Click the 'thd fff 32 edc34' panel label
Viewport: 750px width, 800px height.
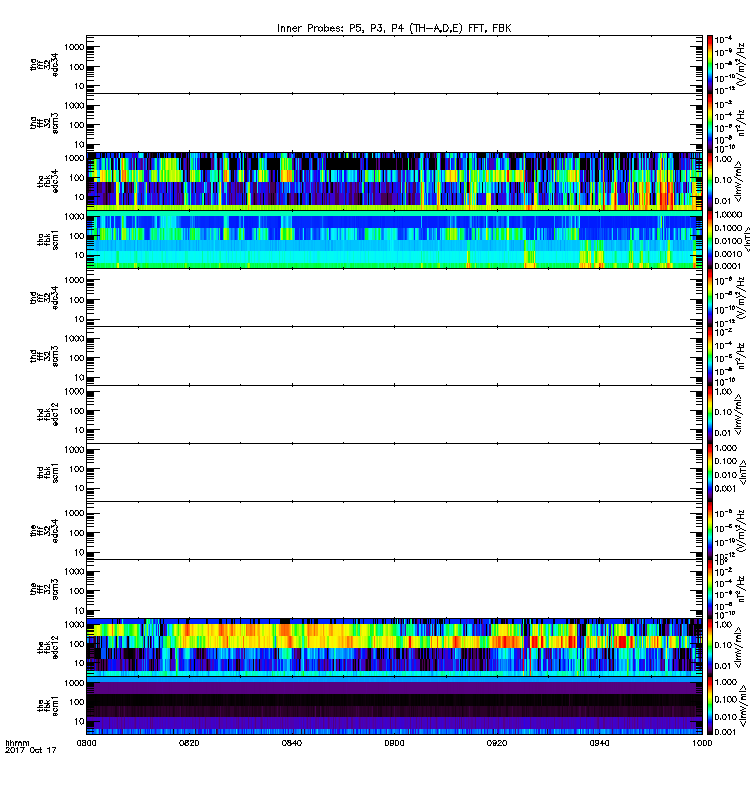click(x=44, y=297)
